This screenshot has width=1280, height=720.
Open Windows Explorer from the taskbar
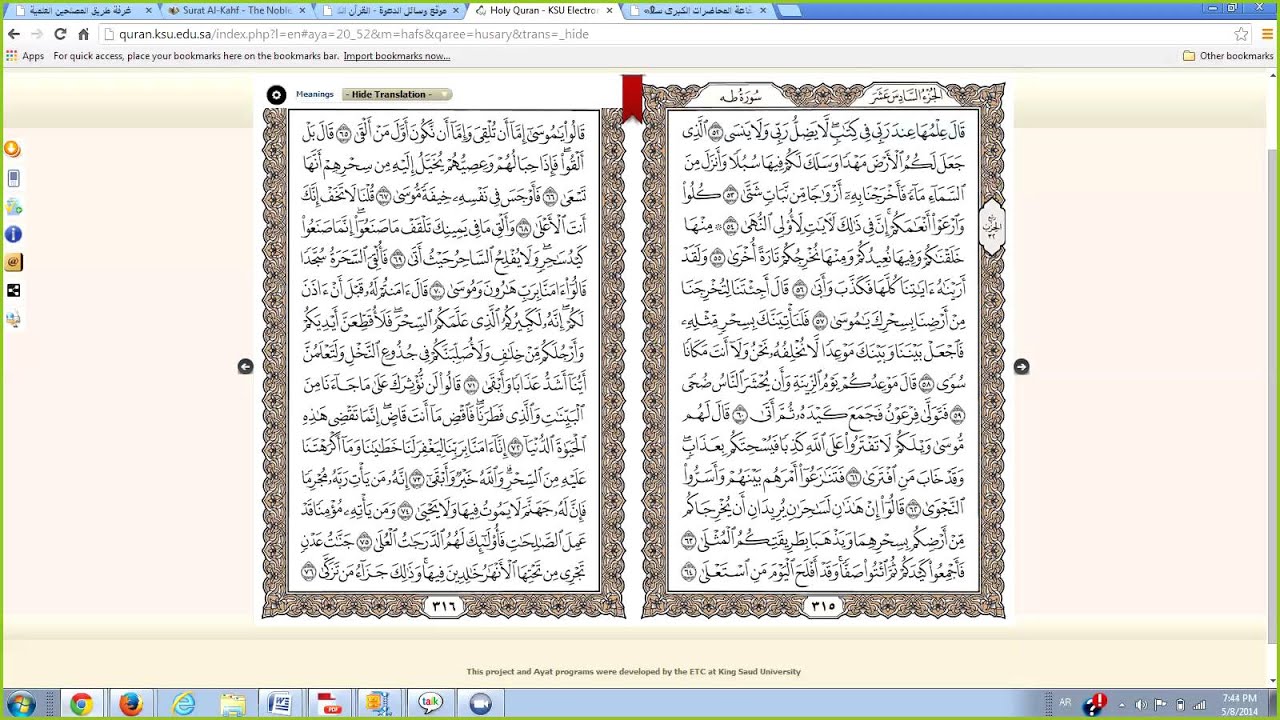[x=233, y=704]
